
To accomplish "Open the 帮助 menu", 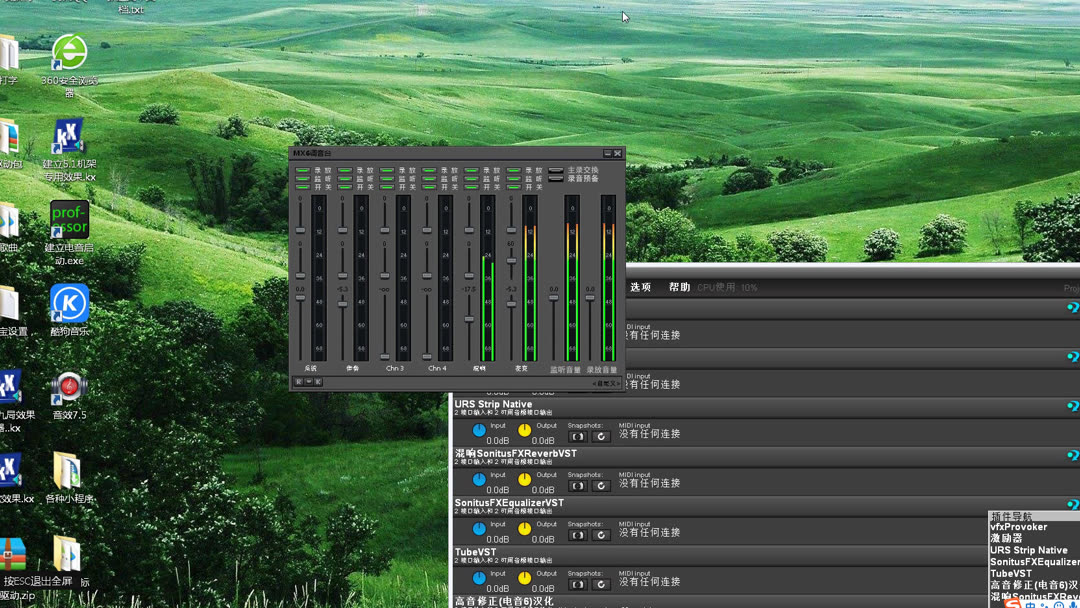I will [x=679, y=286].
